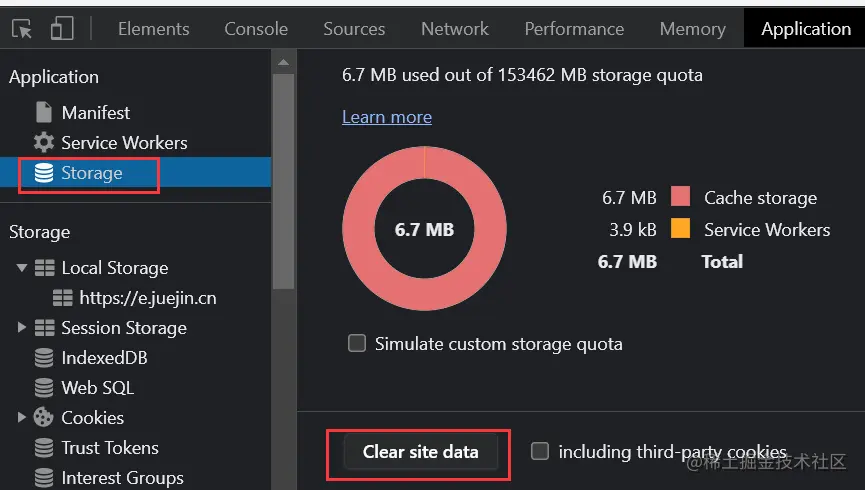Switch to the Network tab

point(455,29)
